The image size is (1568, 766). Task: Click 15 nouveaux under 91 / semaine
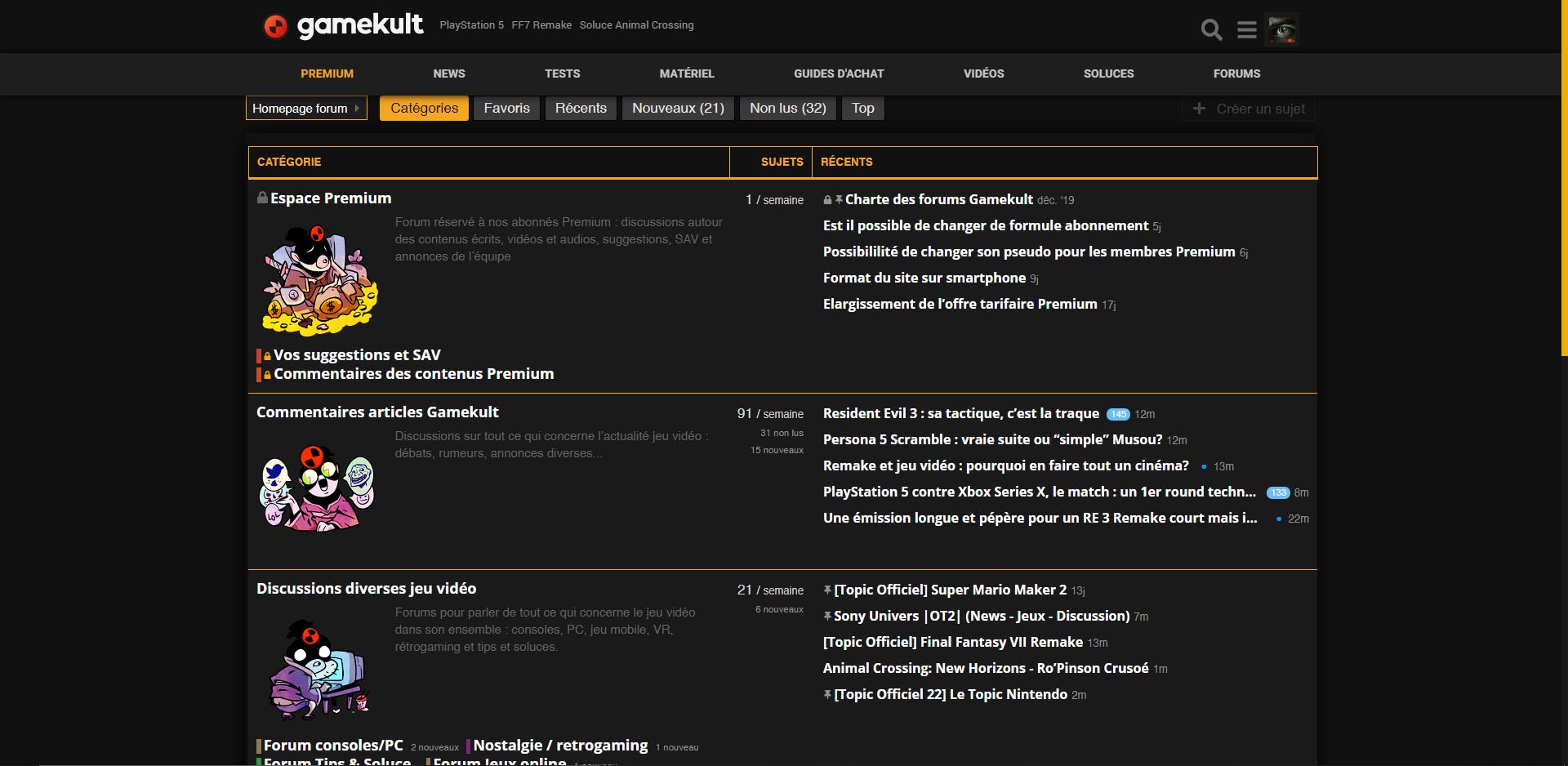click(x=777, y=450)
